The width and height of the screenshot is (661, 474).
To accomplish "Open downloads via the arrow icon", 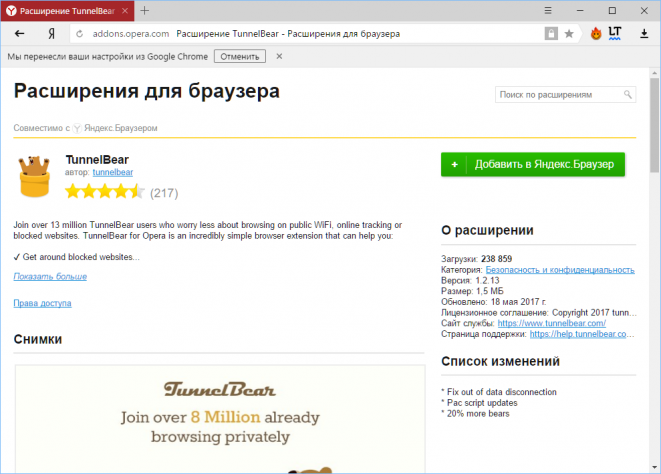I will [644, 34].
